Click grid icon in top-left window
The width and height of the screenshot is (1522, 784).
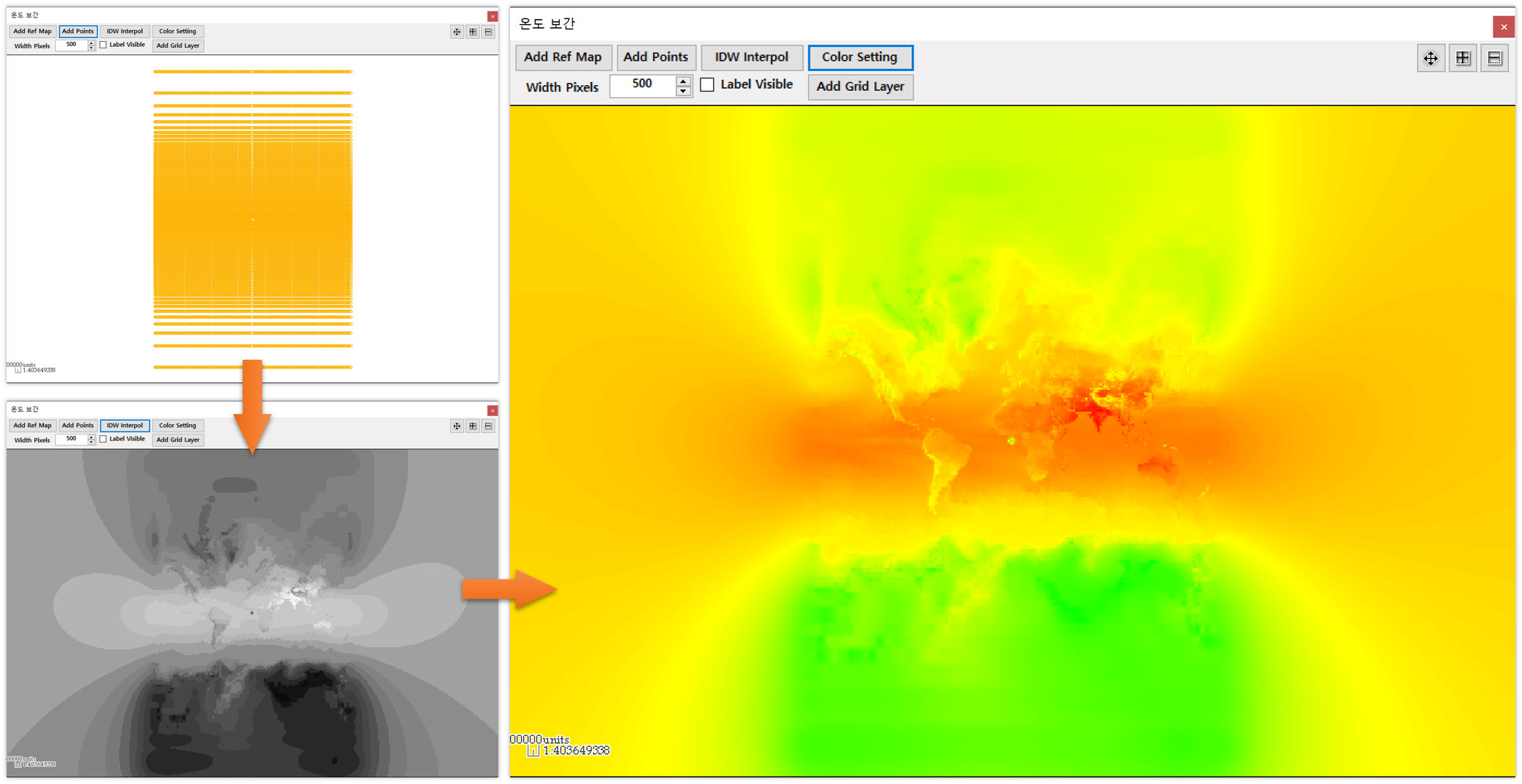tap(473, 32)
